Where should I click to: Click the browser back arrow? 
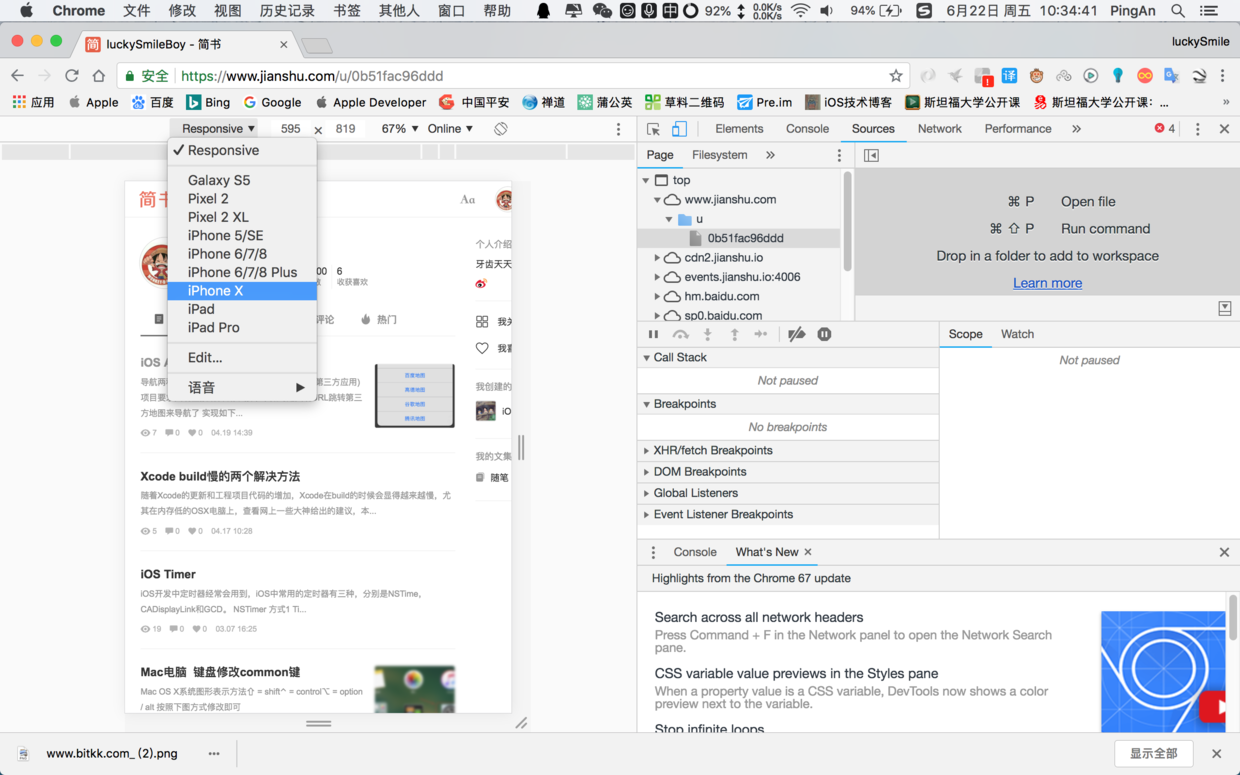[x=17, y=76]
